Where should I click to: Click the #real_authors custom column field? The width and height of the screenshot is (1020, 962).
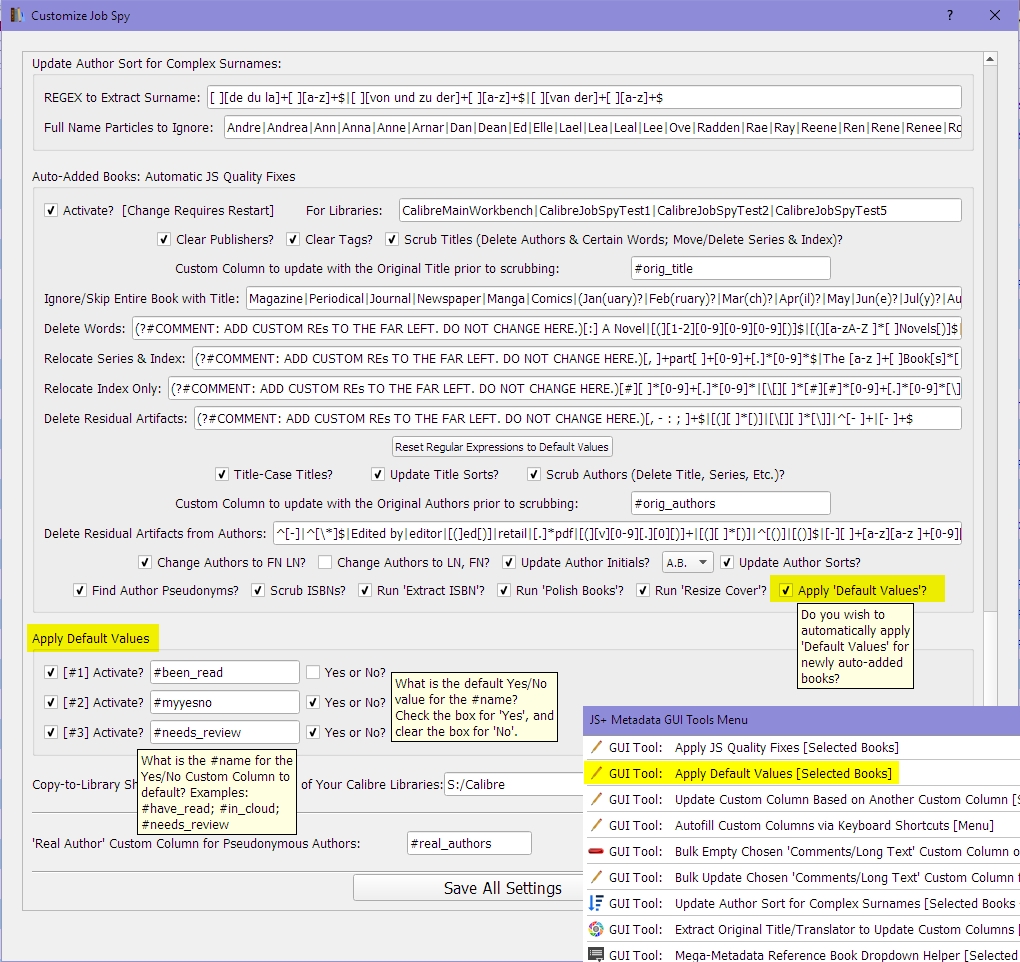[x=469, y=843]
